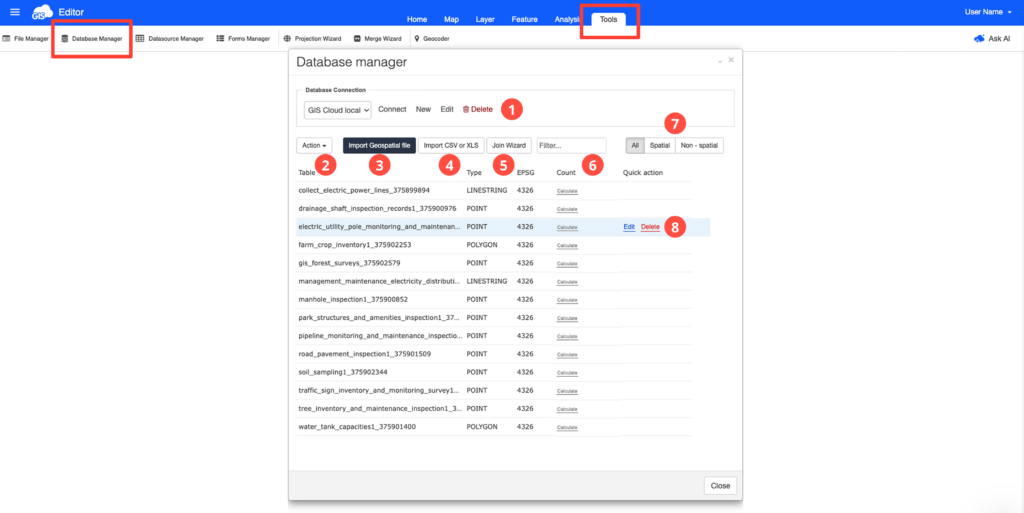Create New database connection
This screenshot has width=1024, height=513.
(x=423, y=110)
